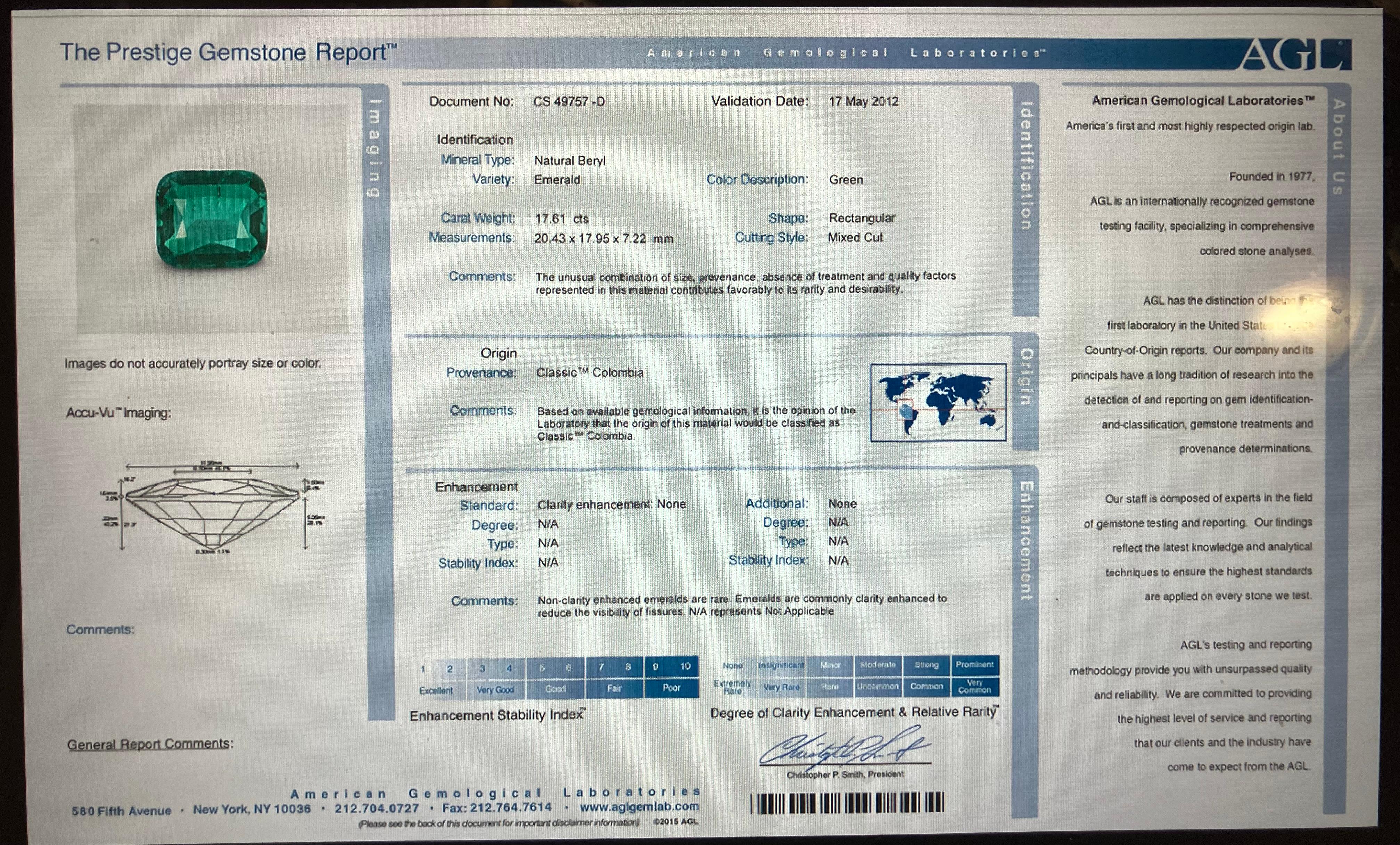Click the 'Excellent' stability index cell
The width and height of the screenshot is (1400, 845).
[x=436, y=690]
